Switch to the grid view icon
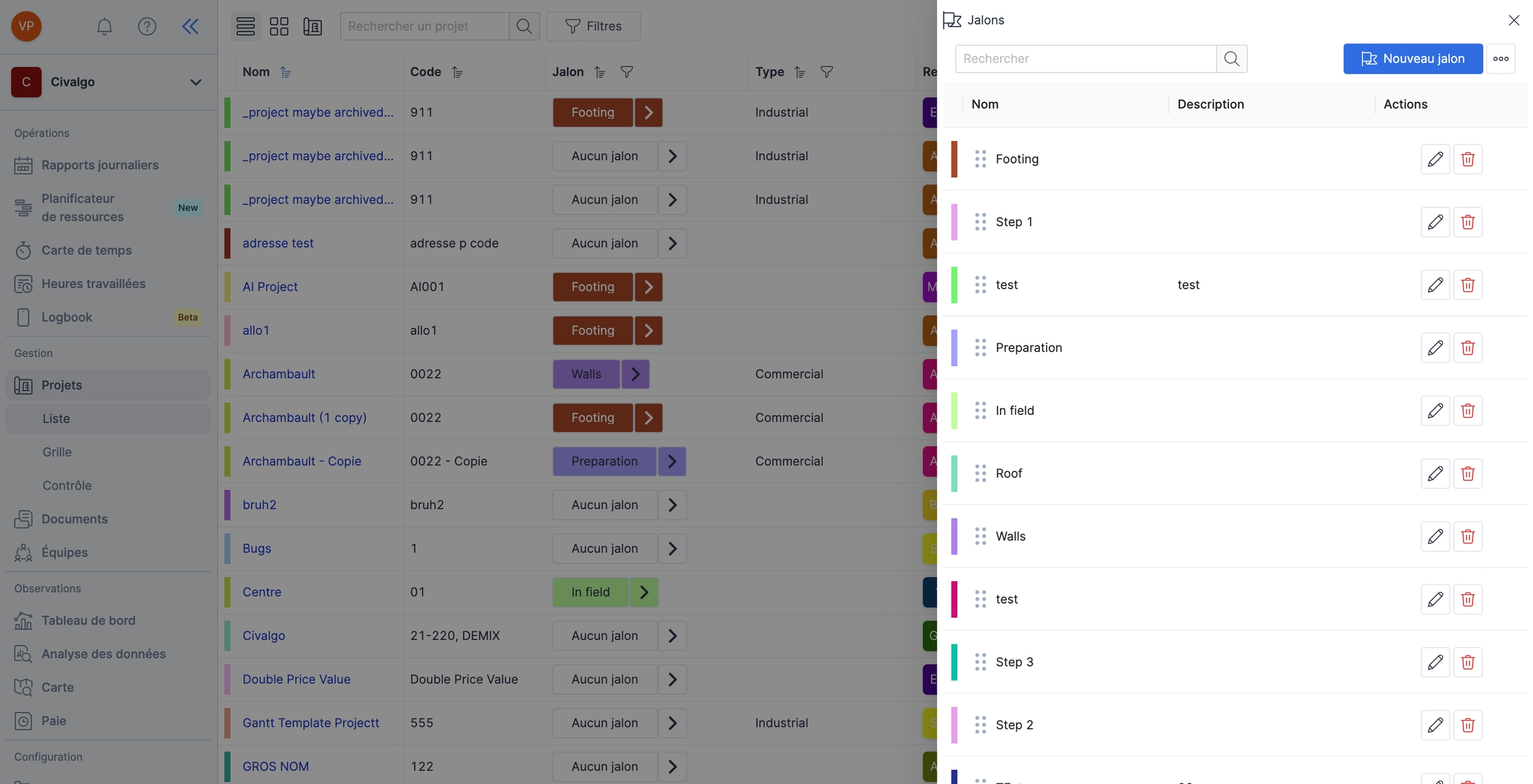Viewport: 1533px width, 784px height. point(279,27)
